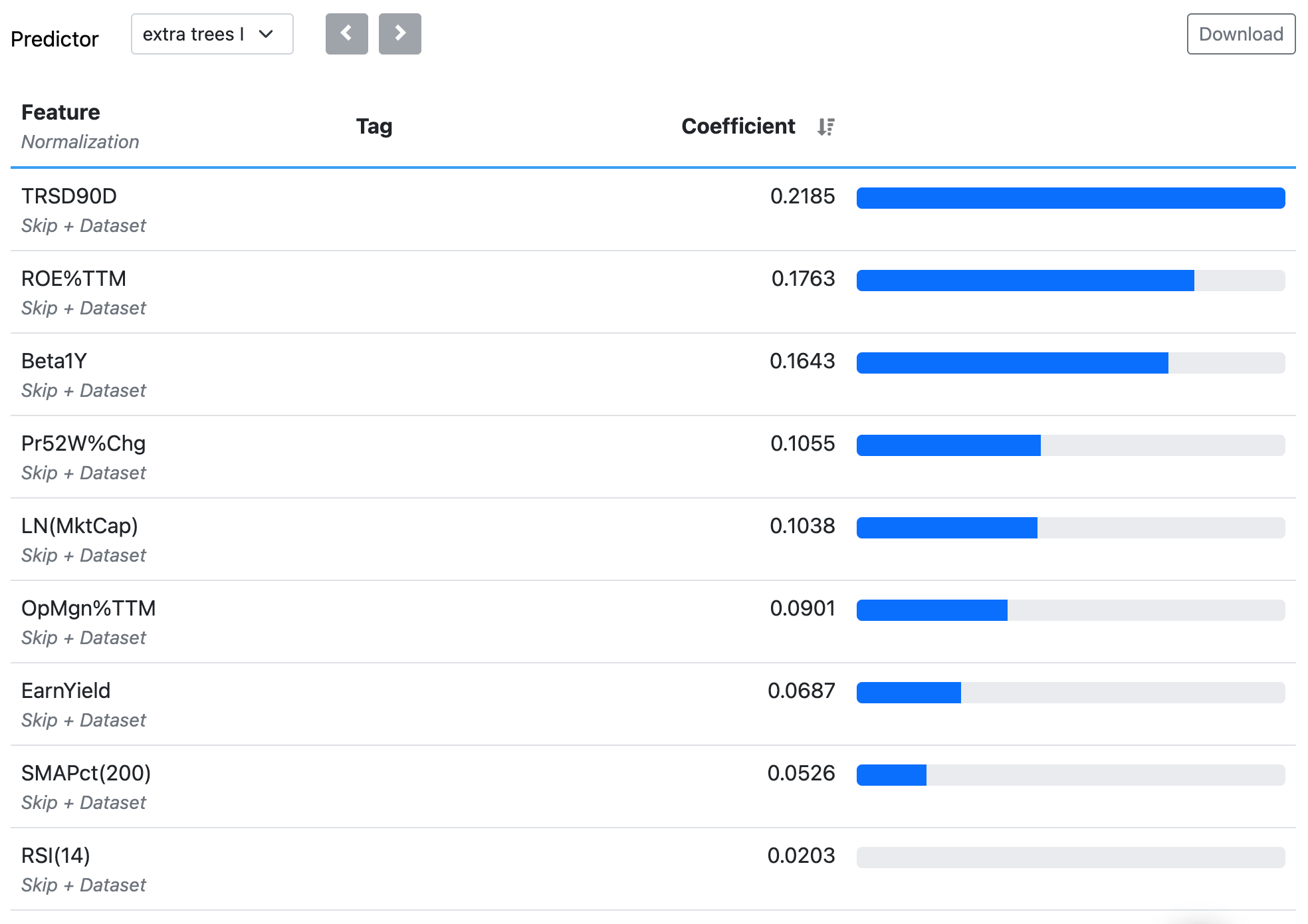
Task: Click the RSI(14) feature name
Action: (x=55, y=856)
